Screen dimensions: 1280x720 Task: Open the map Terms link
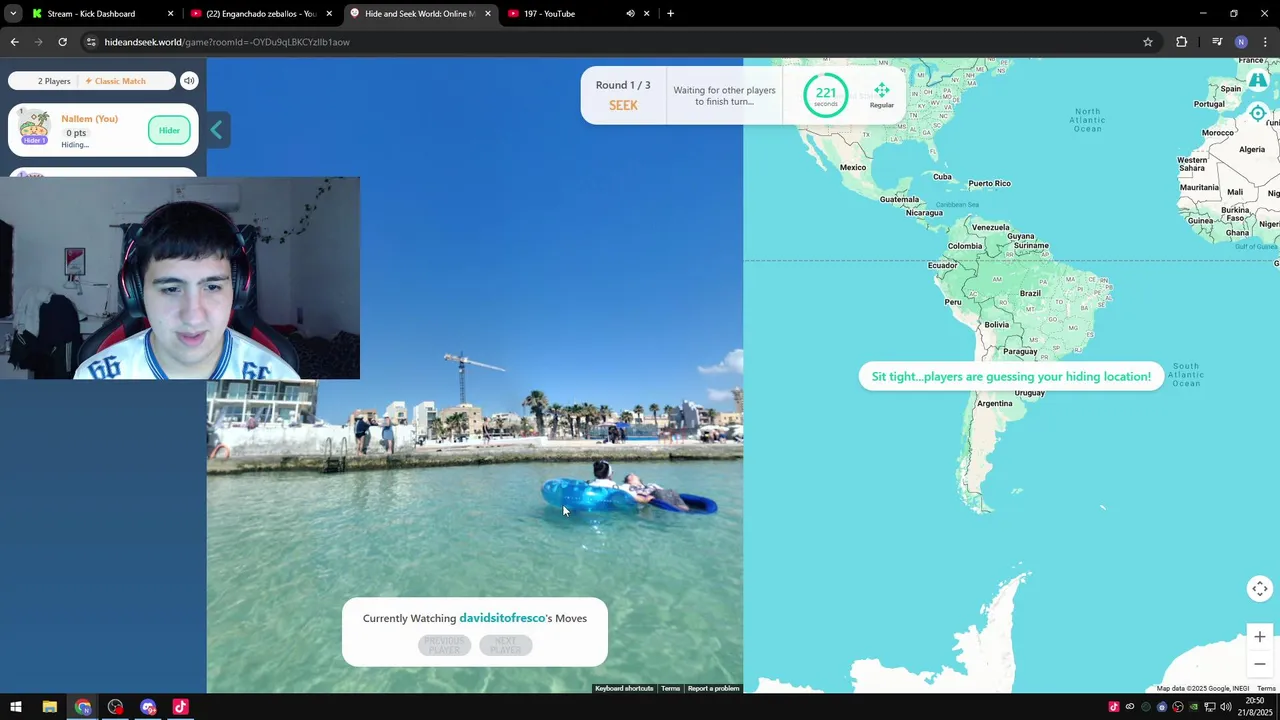pos(1266,688)
